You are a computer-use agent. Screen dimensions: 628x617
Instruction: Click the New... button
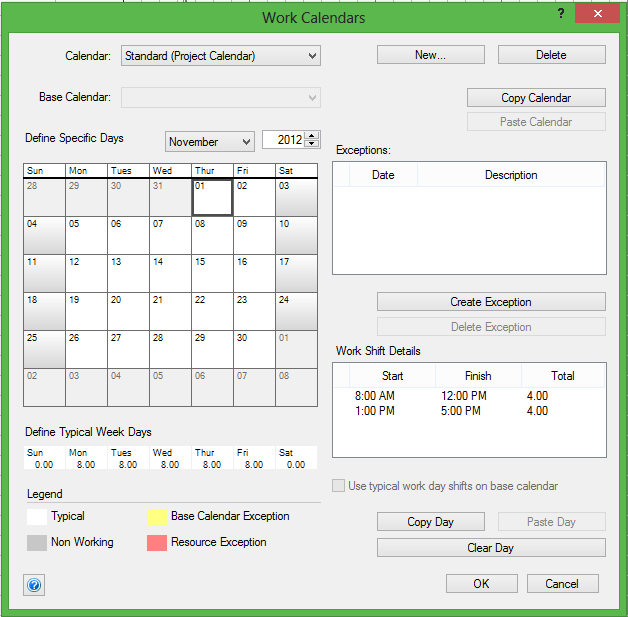coord(430,55)
